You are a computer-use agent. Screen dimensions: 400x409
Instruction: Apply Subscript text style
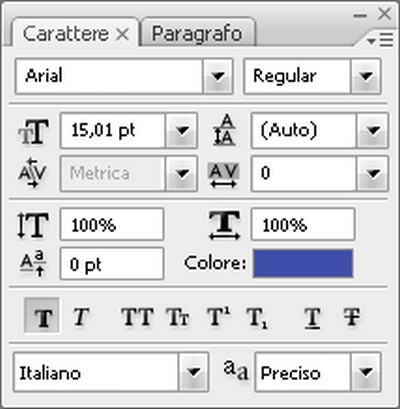coord(257,318)
